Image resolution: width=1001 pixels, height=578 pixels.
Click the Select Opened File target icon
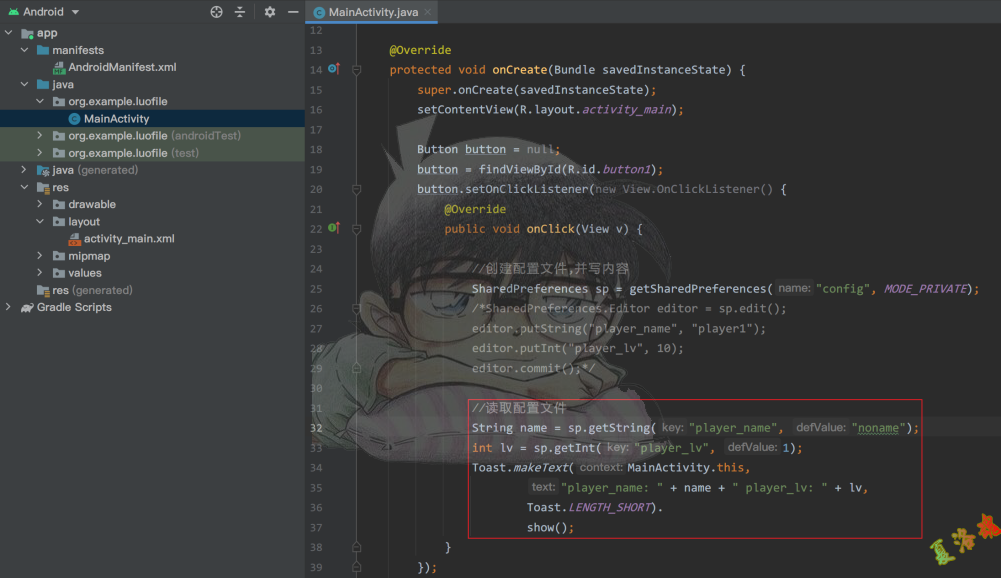point(217,12)
